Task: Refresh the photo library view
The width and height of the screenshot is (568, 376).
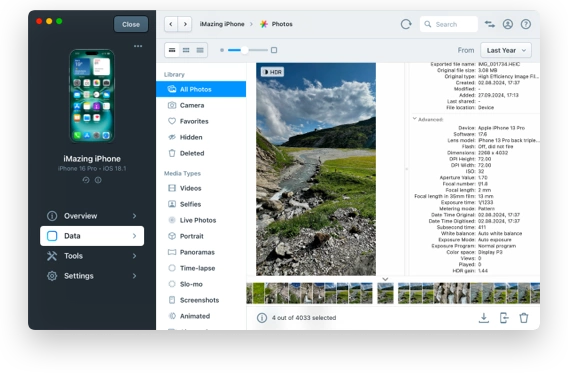Action: coord(406,24)
